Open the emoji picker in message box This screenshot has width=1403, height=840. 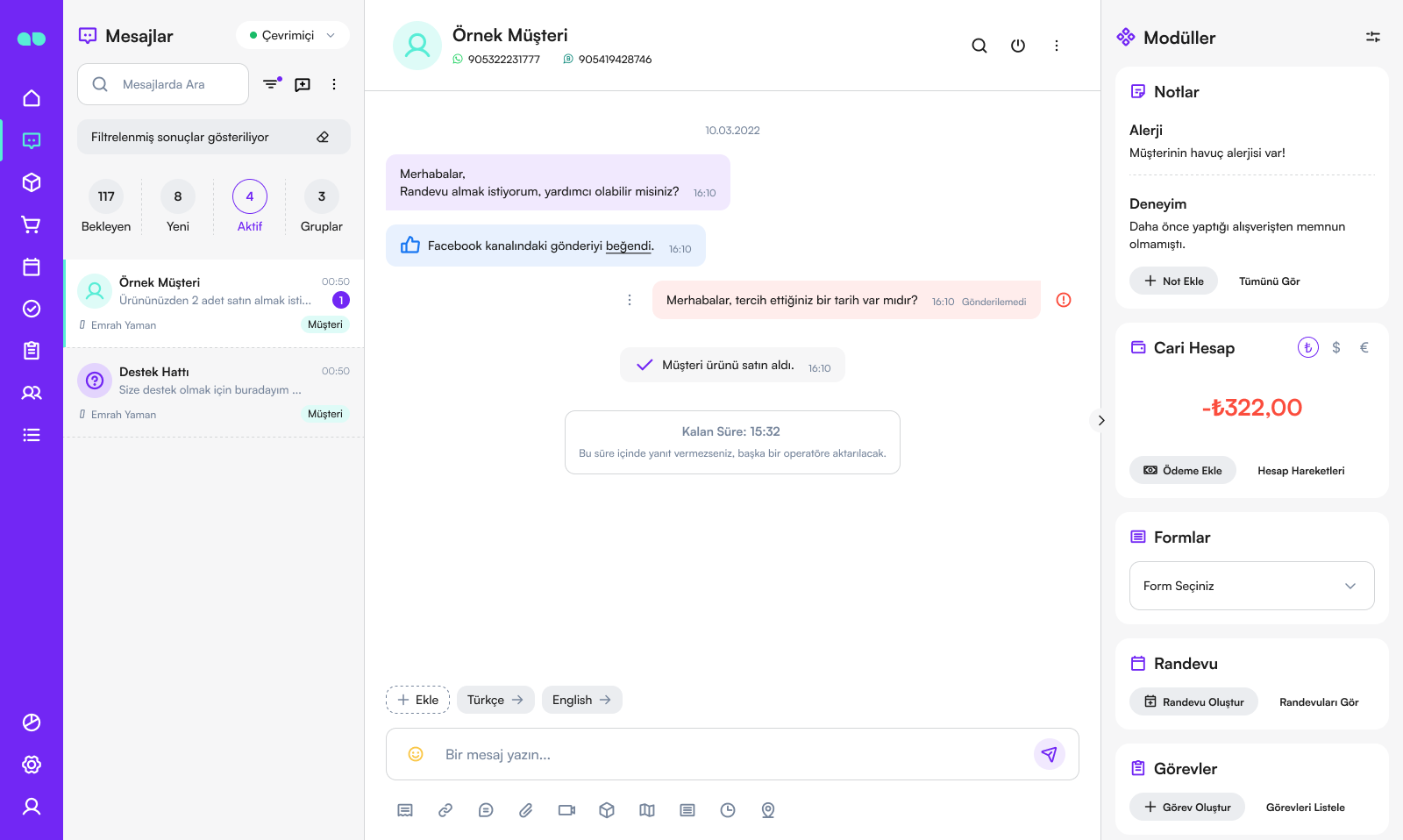click(416, 754)
